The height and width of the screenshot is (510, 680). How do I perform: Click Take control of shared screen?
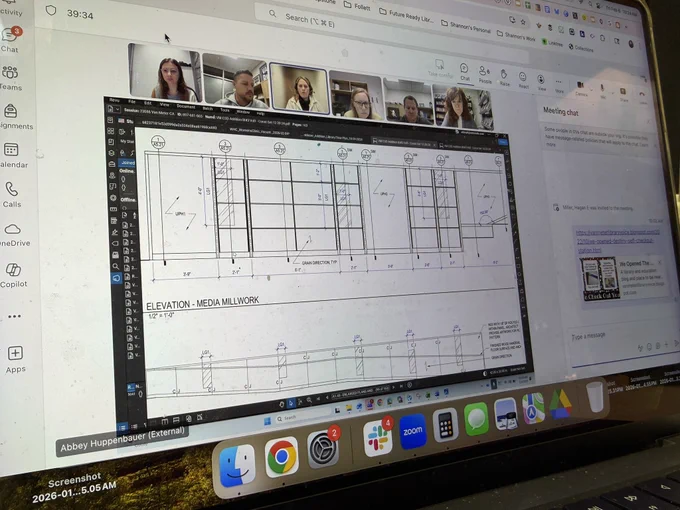pyautogui.click(x=440, y=69)
